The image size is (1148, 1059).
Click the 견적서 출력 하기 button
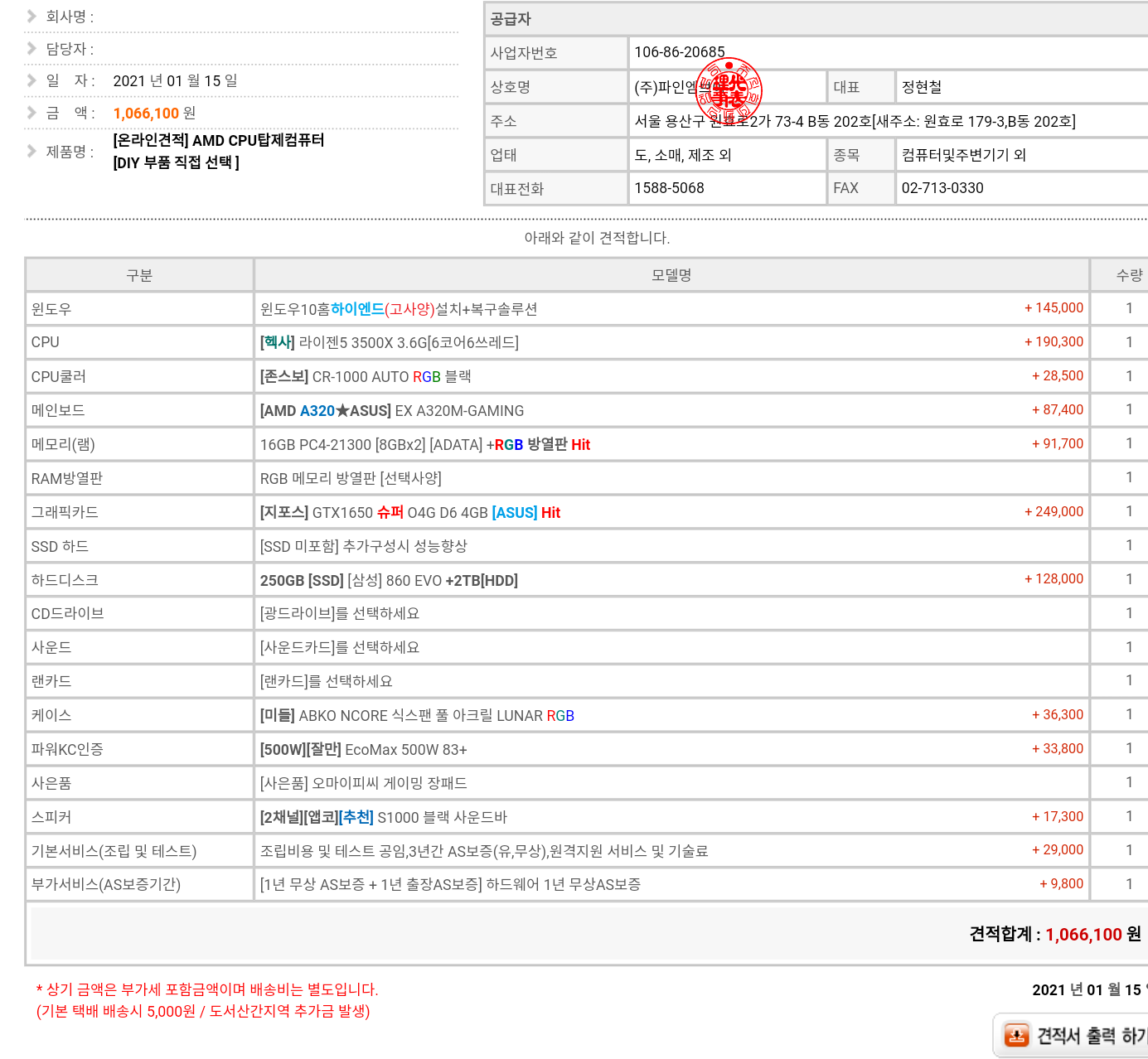[x=1071, y=1036]
